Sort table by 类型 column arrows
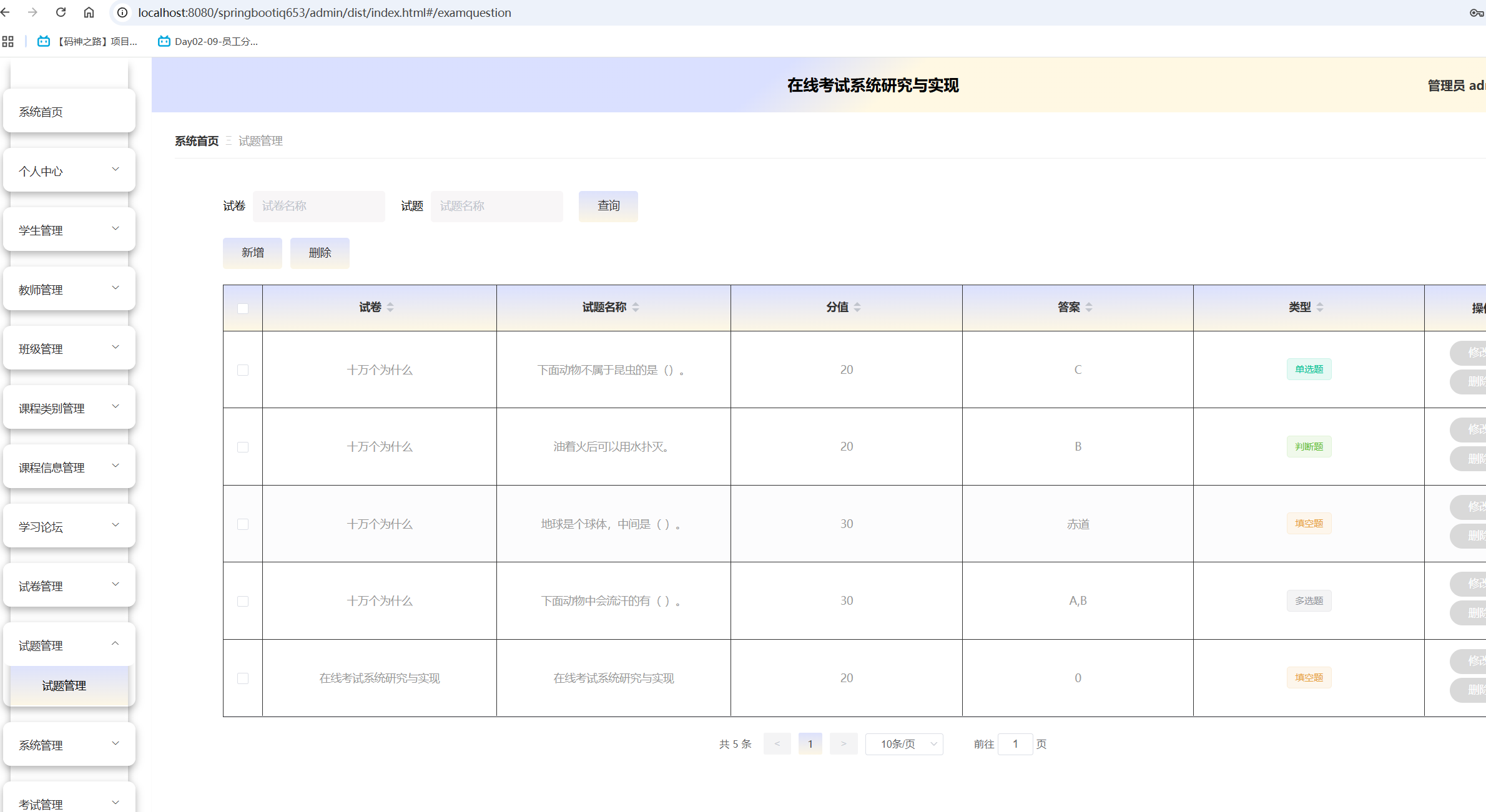1486x812 pixels. click(x=1320, y=307)
